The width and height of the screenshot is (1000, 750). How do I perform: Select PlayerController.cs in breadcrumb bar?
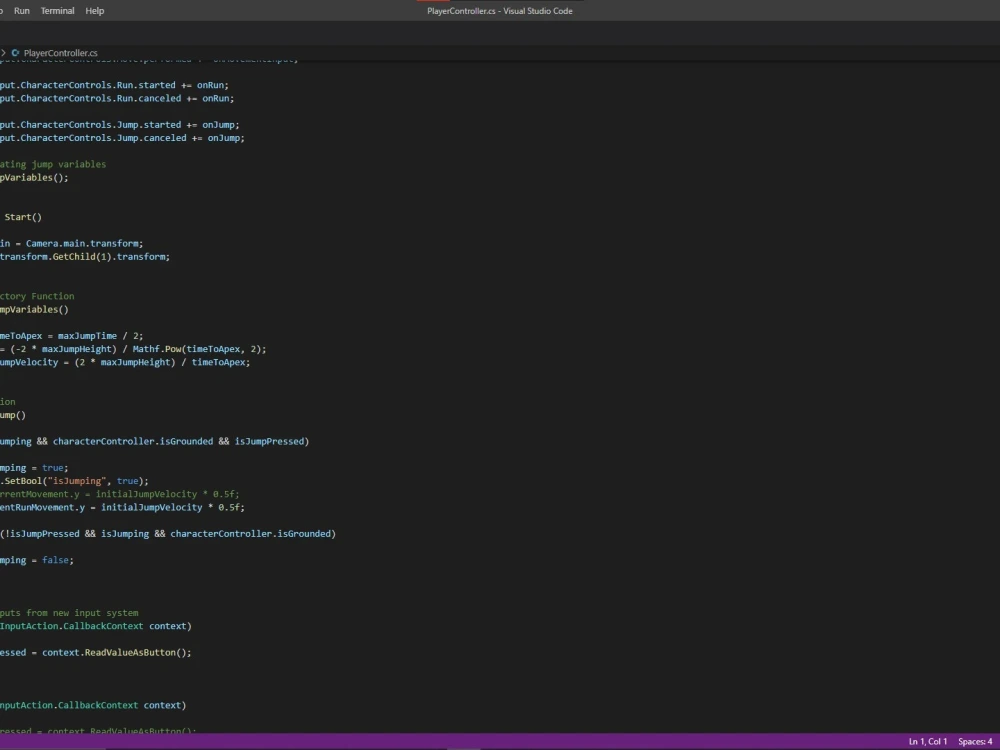pyautogui.click(x=61, y=53)
